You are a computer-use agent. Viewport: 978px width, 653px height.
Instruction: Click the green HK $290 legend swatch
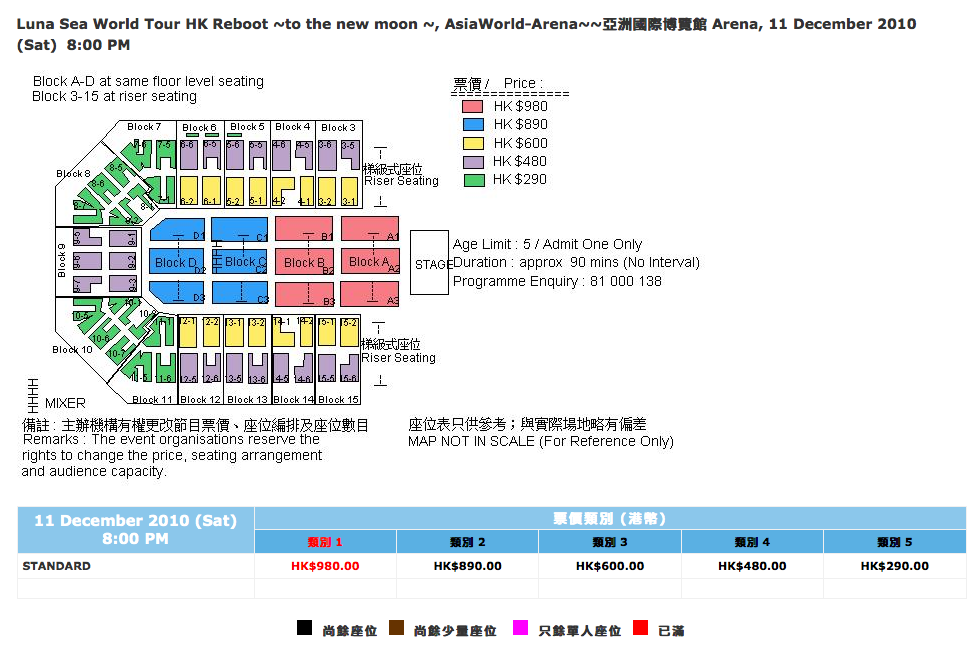475,180
